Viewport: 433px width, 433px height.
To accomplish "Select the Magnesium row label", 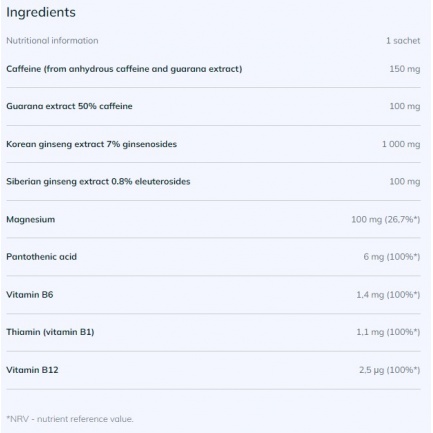I will pos(31,220).
